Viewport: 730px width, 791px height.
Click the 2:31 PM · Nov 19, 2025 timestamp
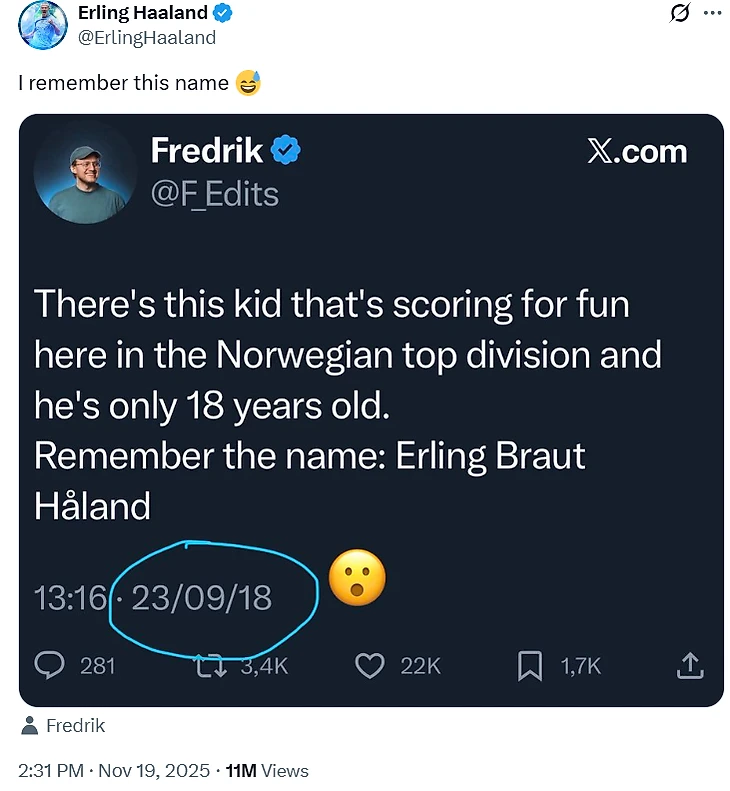pyautogui.click(x=114, y=771)
